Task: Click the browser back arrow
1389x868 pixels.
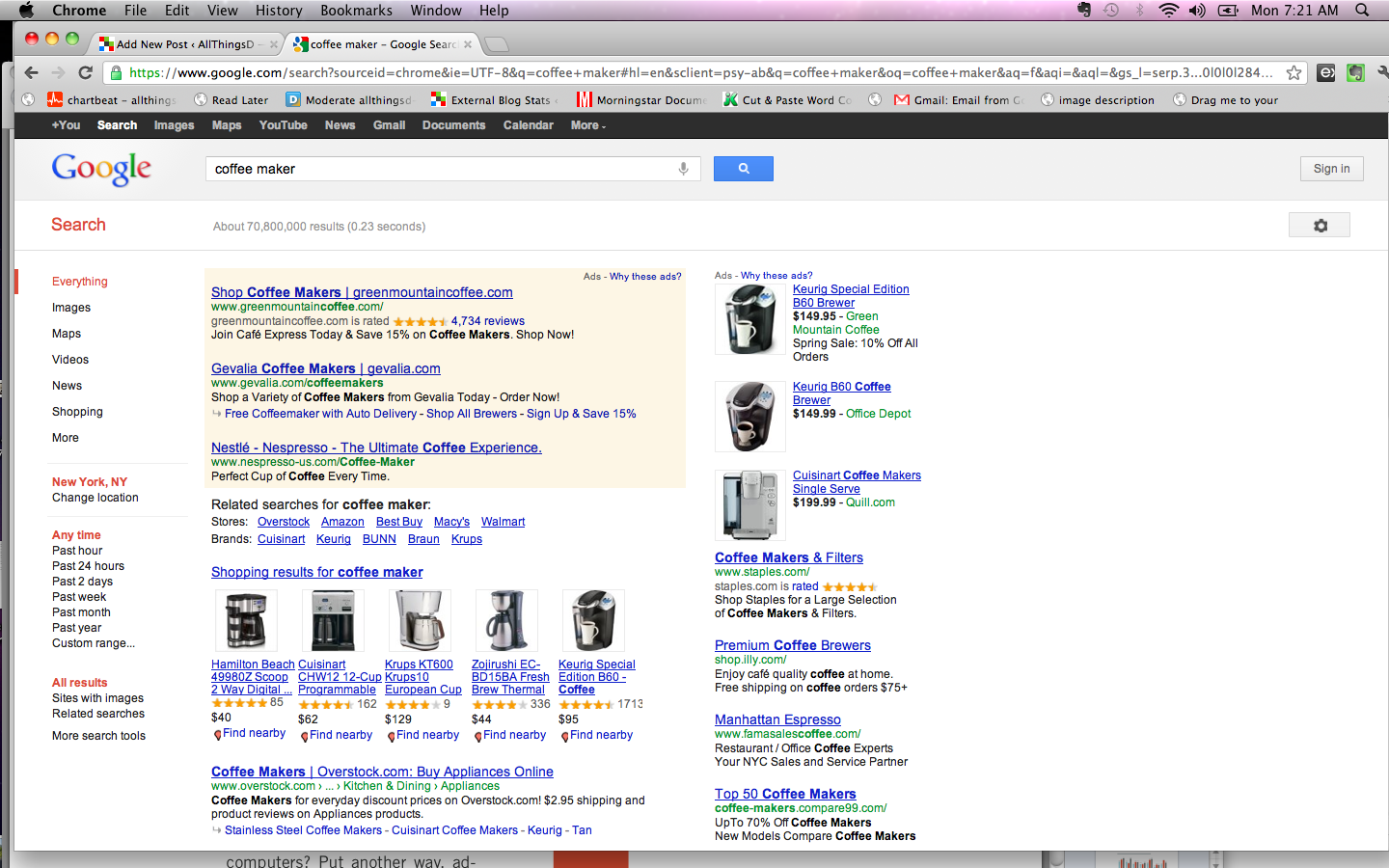Action: (31, 72)
